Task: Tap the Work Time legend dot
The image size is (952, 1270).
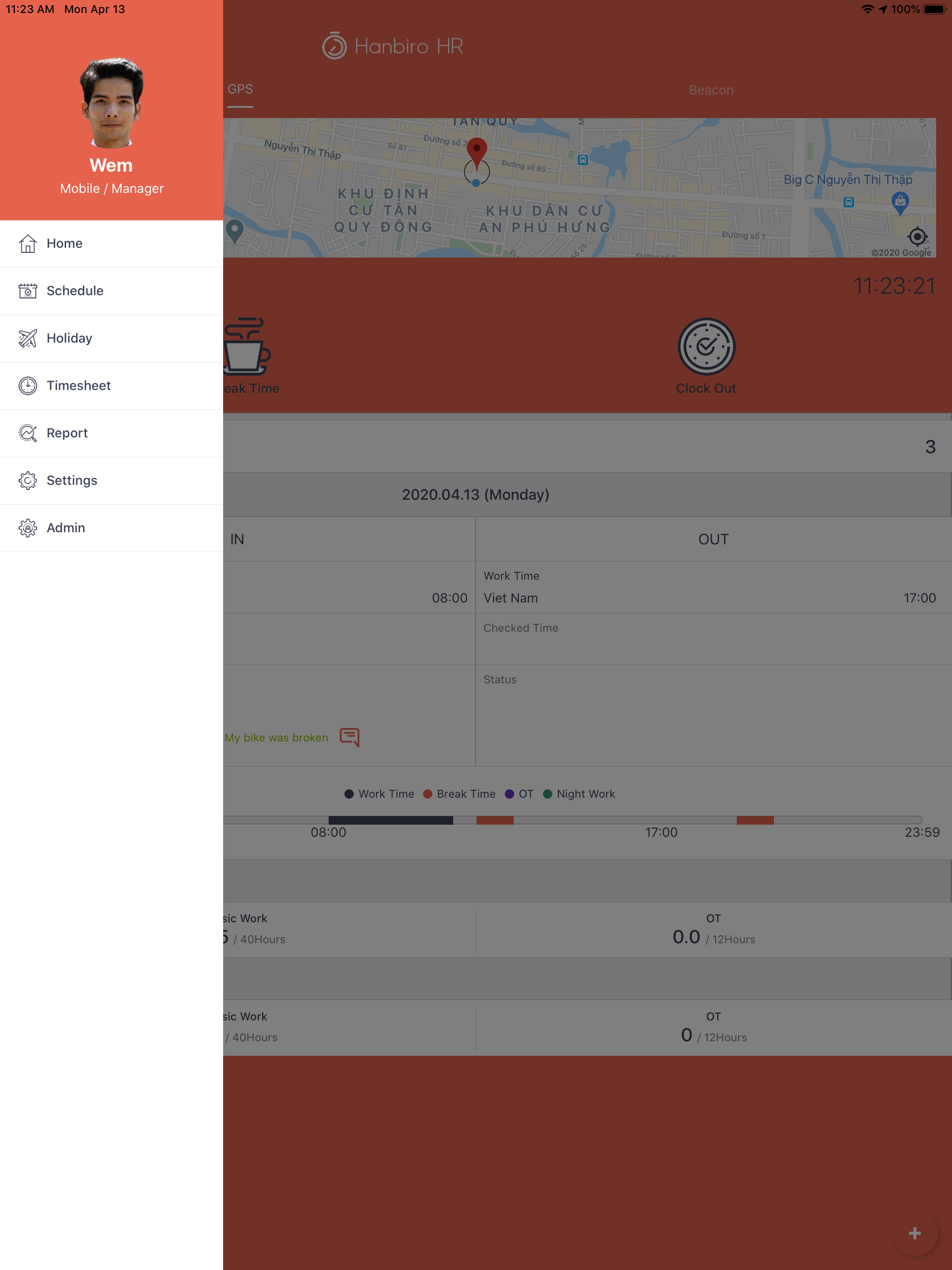Action: 349,794
